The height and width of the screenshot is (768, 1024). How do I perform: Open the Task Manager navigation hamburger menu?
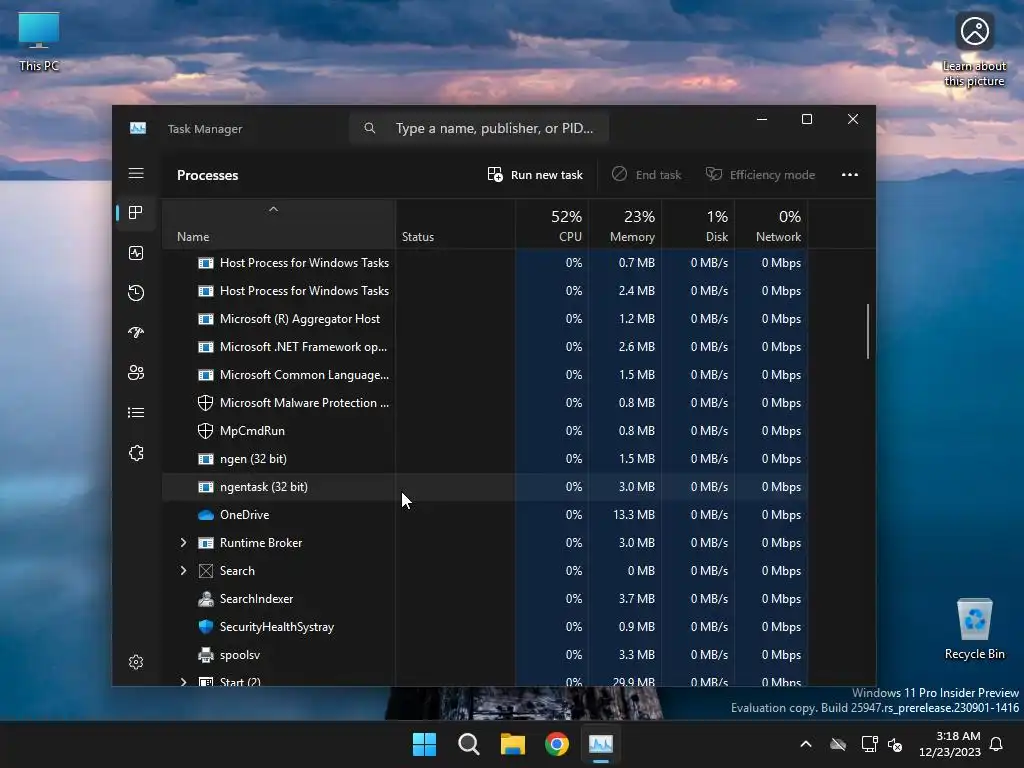pos(136,173)
